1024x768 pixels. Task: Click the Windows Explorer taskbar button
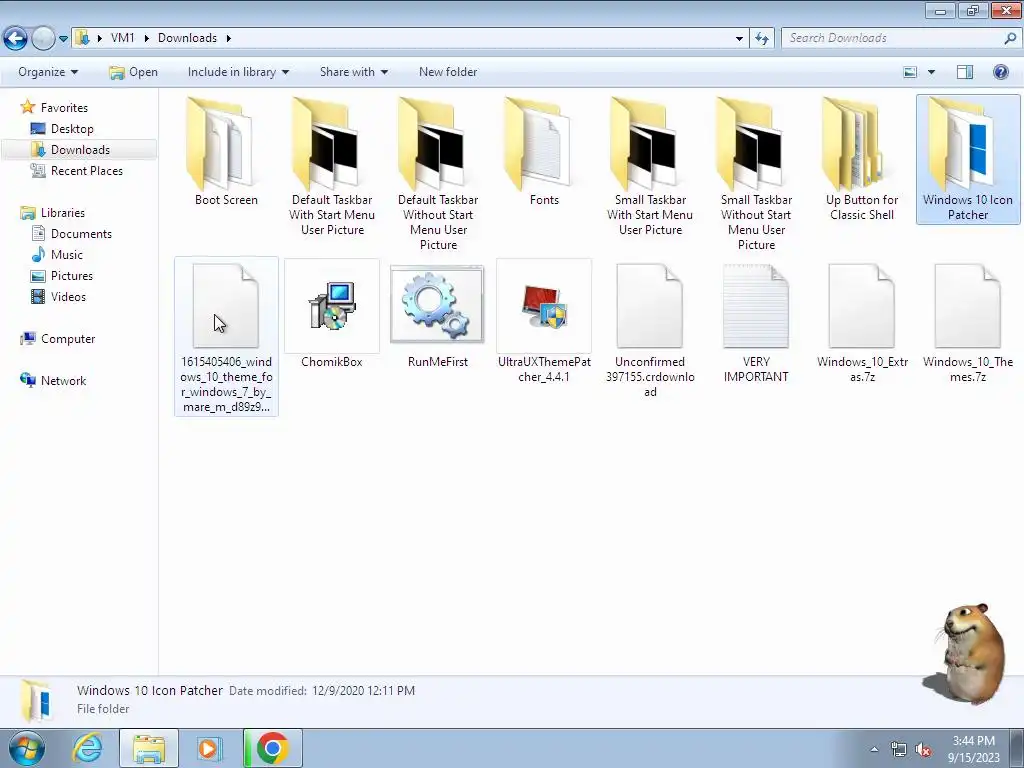pyautogui.click(x=149, y=748)
